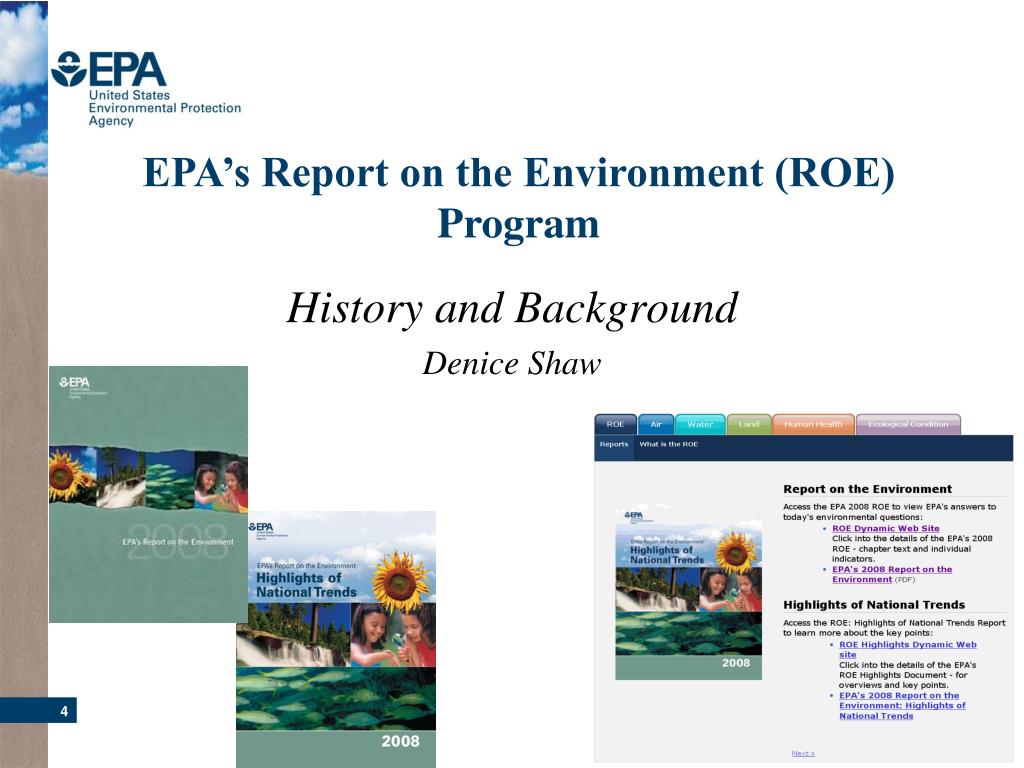This screenshot has width=1024, height=768.
Task: Click the 'Next »' link
Action: pos(803,753)
